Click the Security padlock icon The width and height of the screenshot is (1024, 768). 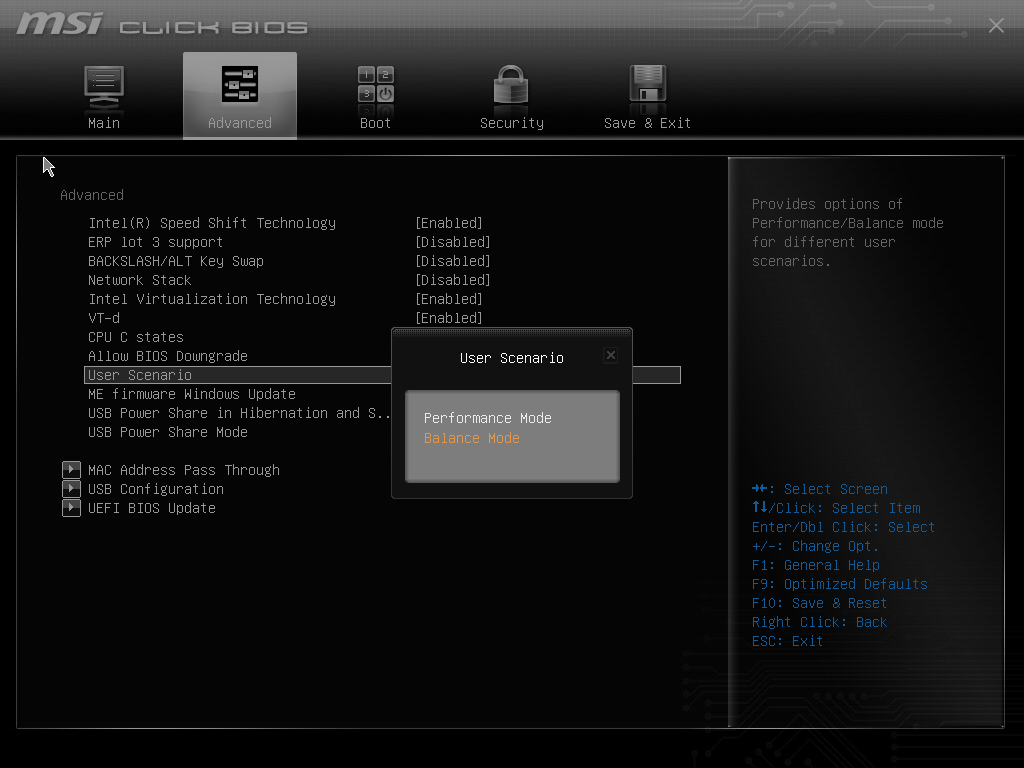point(511,85)
